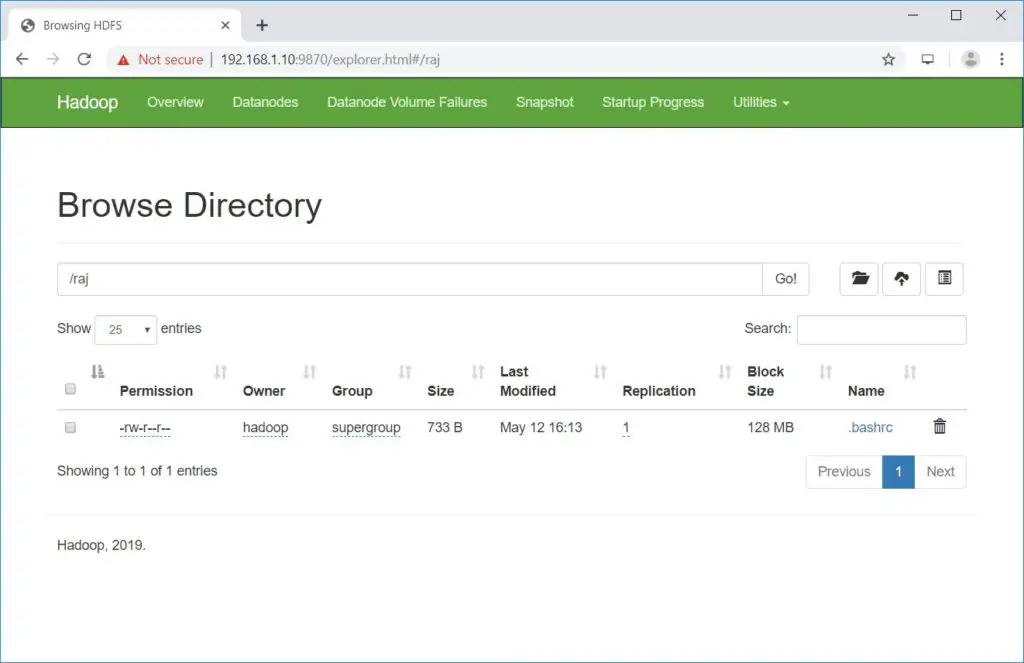Sort the table by Permission column
This screenshot has width=1024, height=663.
click(x=156, y=390)
